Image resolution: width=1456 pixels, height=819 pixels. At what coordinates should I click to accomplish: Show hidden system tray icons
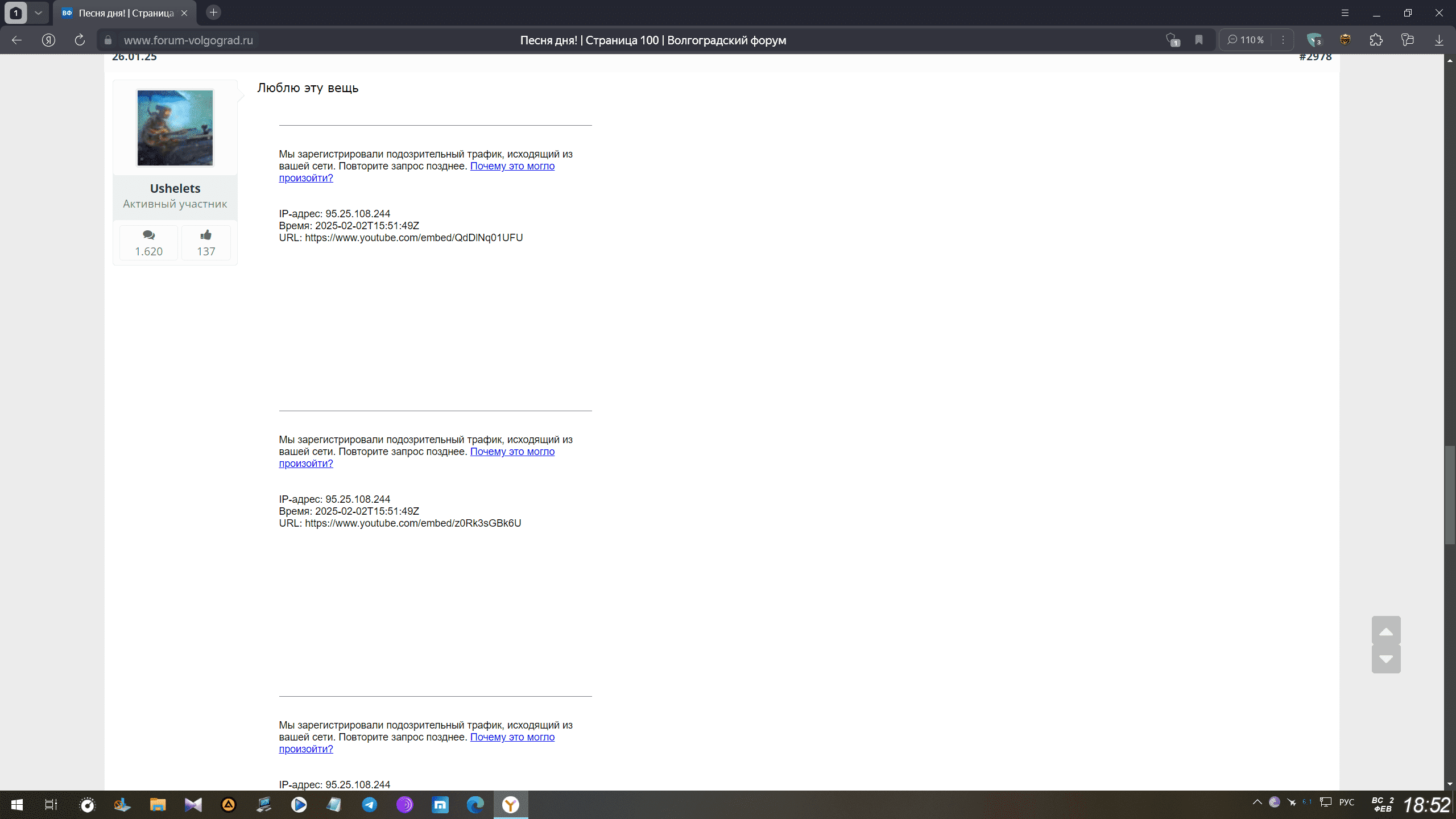pos(1257,802)
